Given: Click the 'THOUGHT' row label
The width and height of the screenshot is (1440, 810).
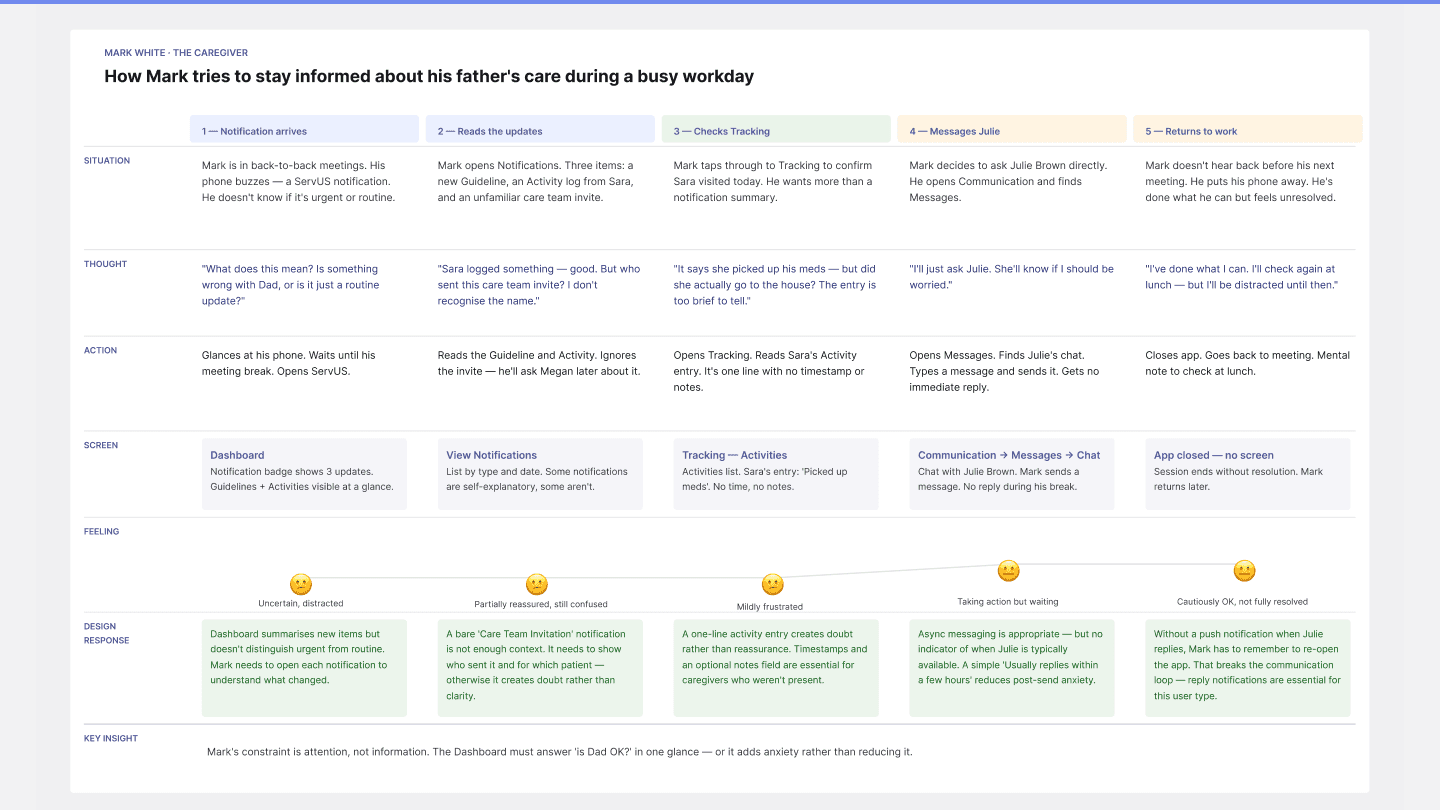Looking at the screenshot, I should [x=106, y=264].
